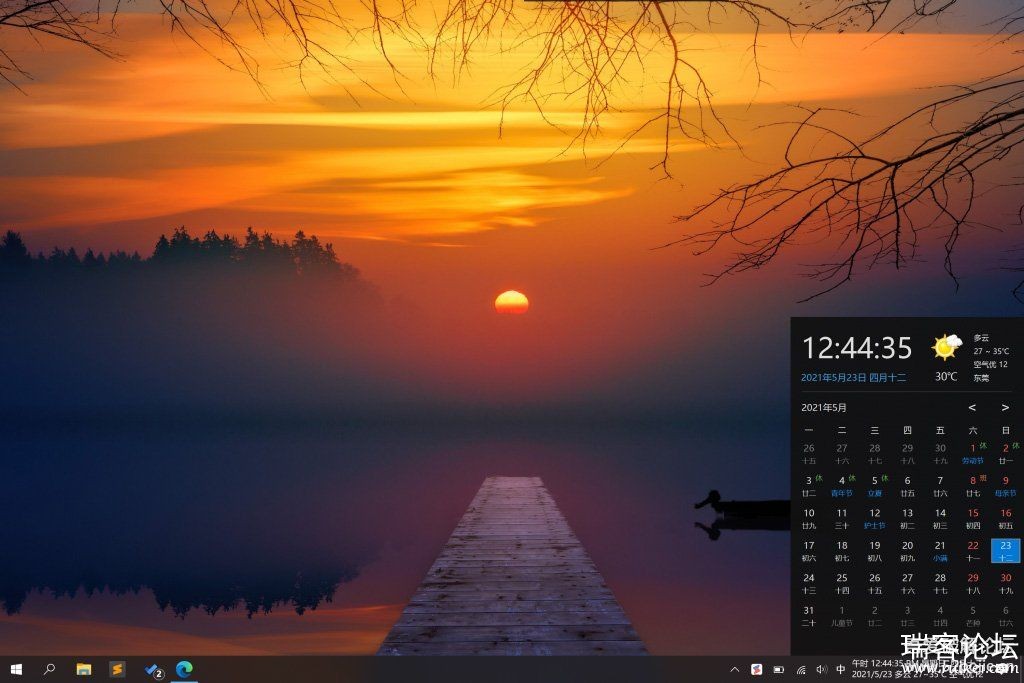Click the 2021年5月 month header

(824, 407)
